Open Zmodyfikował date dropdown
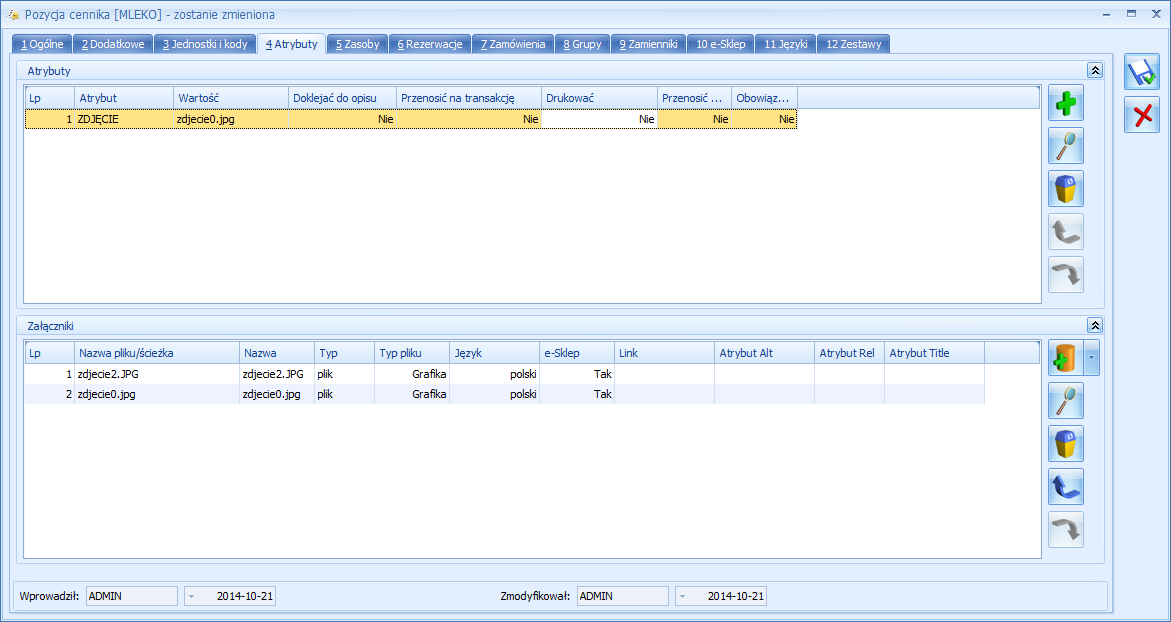Screen dimensions: 1171x622 (683, 596)
